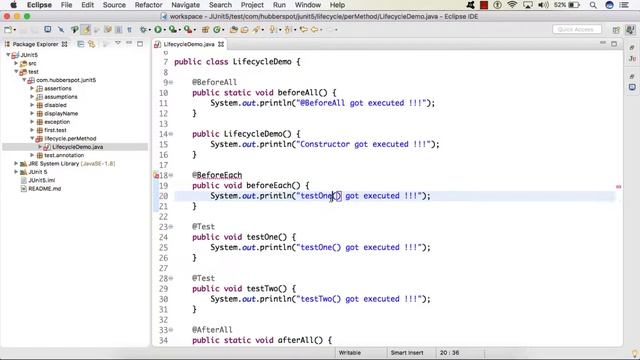Click the New Java Package icon
This screenshot has width=640, height=360.
(x=206, y=29)
